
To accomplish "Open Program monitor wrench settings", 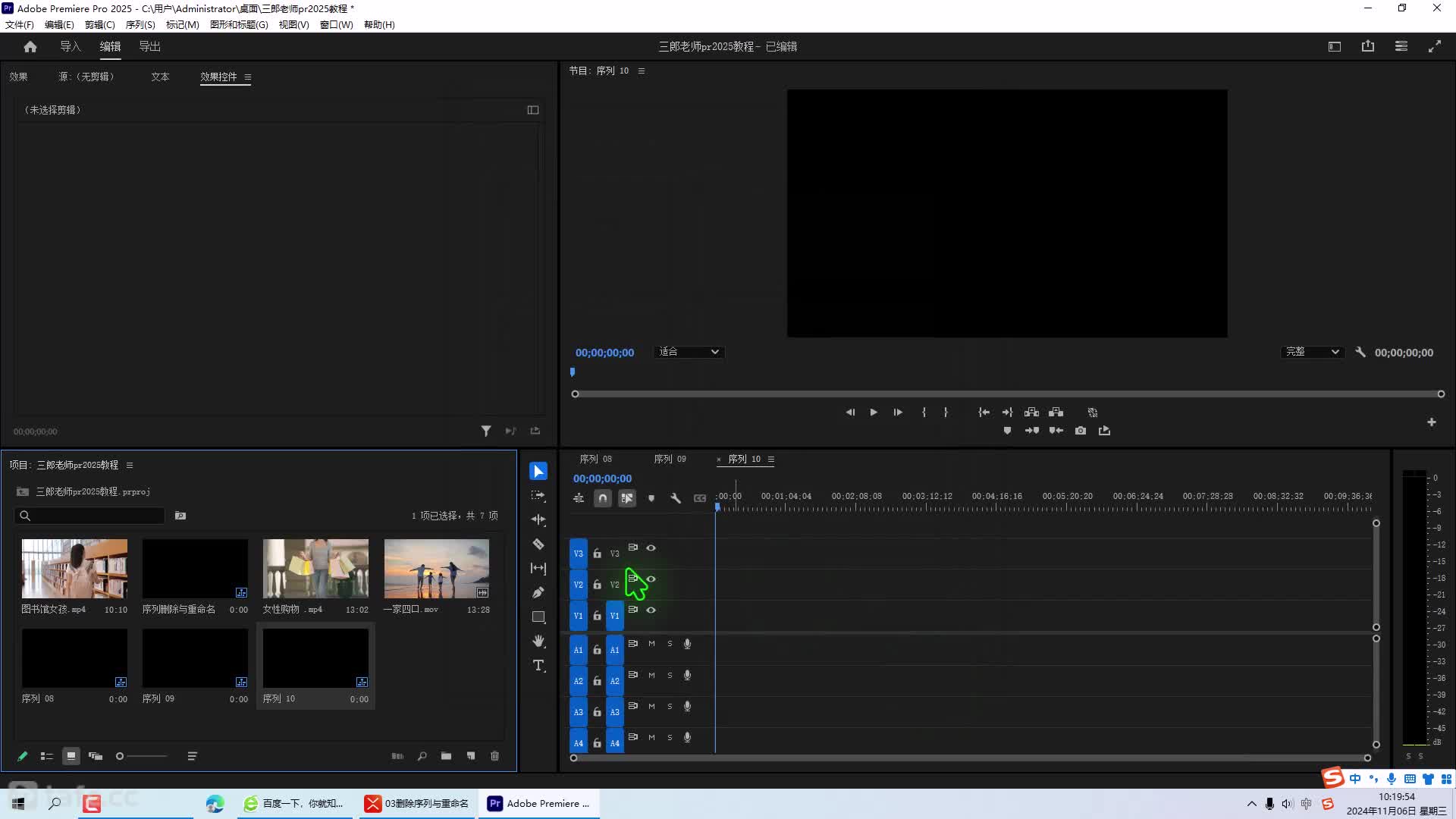I will (x=1360, y=353).
